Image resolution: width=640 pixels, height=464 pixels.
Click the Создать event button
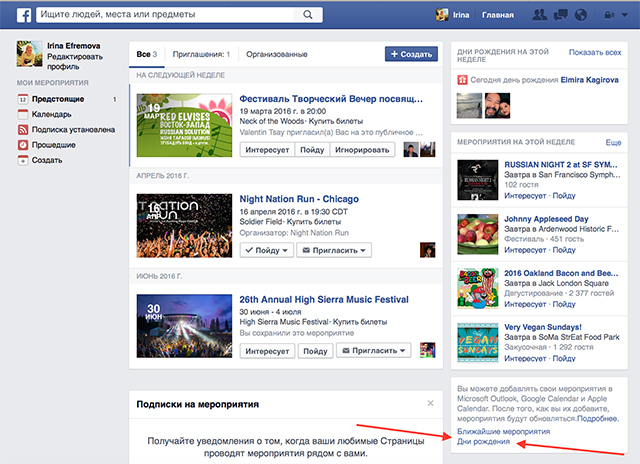(411, 54)
